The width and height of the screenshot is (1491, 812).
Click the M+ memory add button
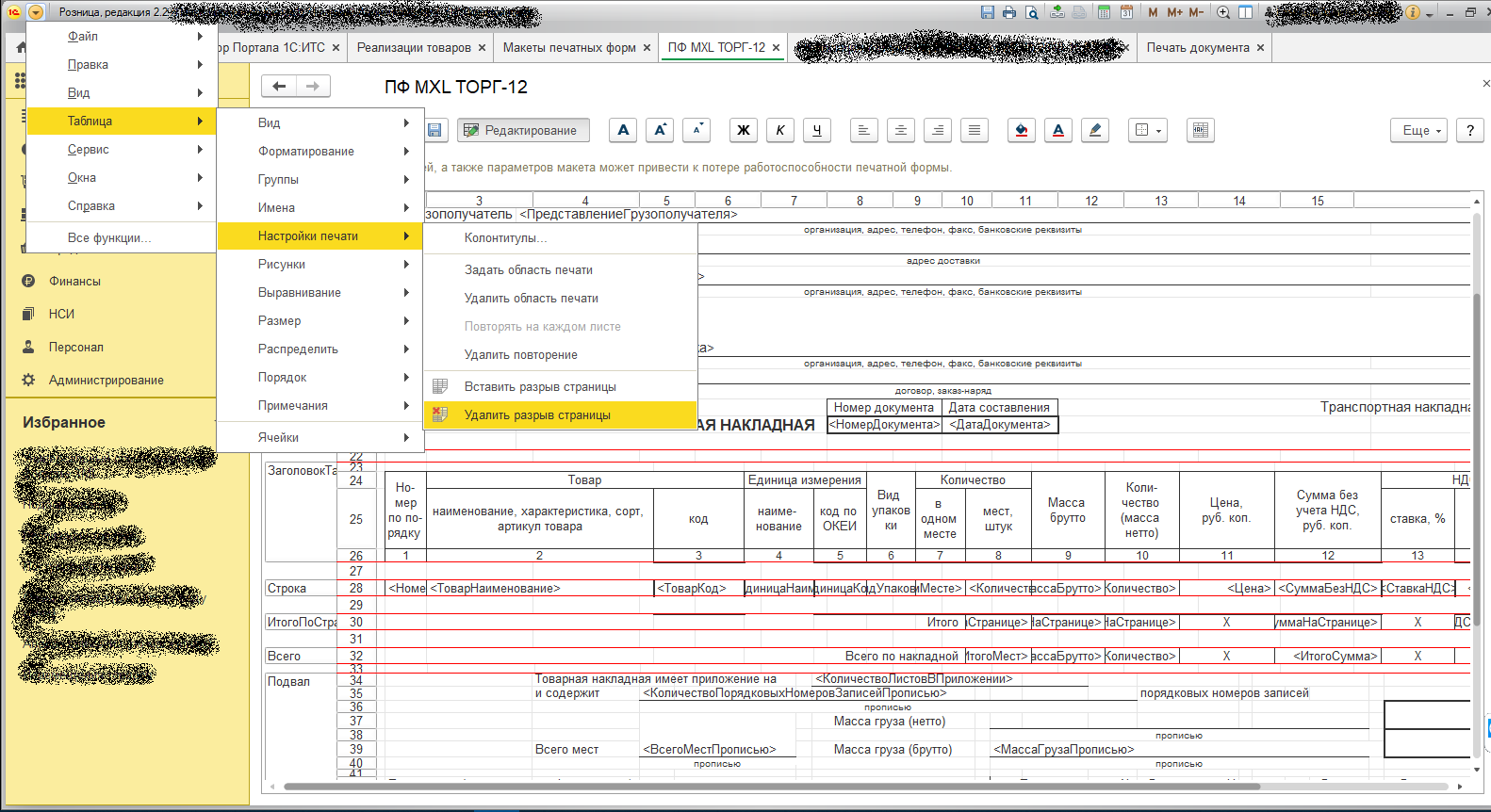point(1174,12)
